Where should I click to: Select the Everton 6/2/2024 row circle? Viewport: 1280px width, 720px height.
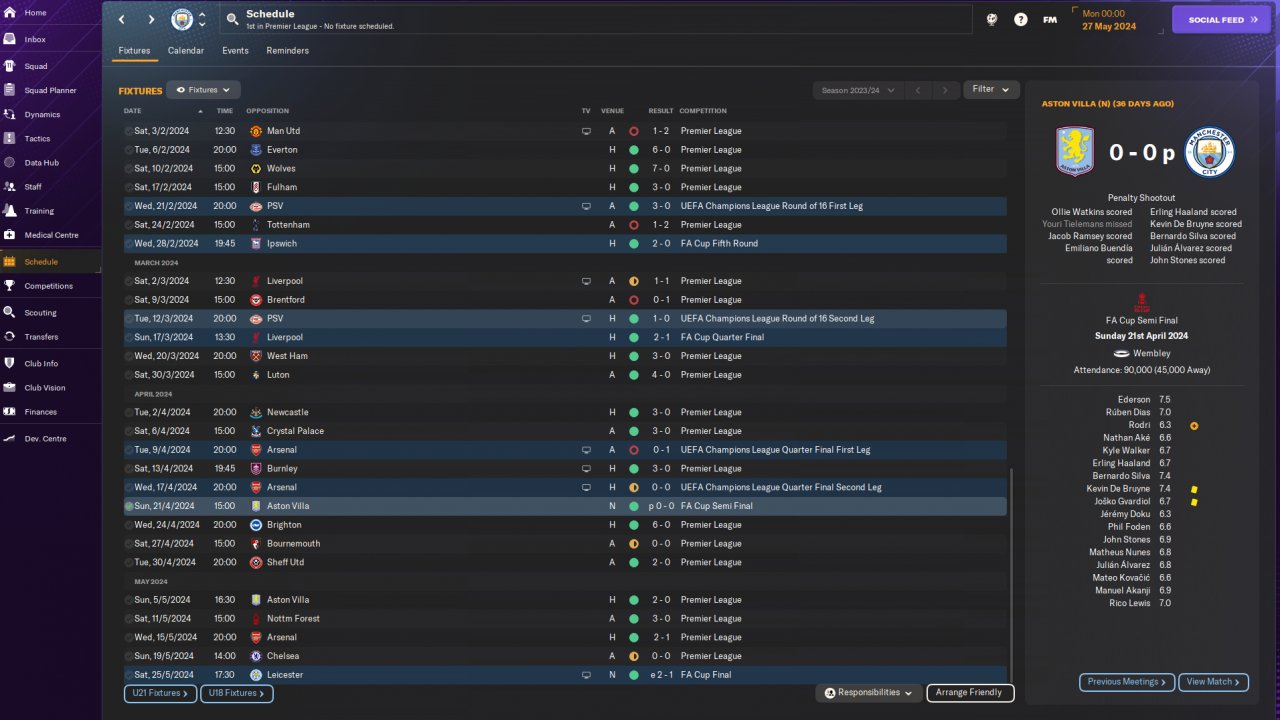coord(129,150)
